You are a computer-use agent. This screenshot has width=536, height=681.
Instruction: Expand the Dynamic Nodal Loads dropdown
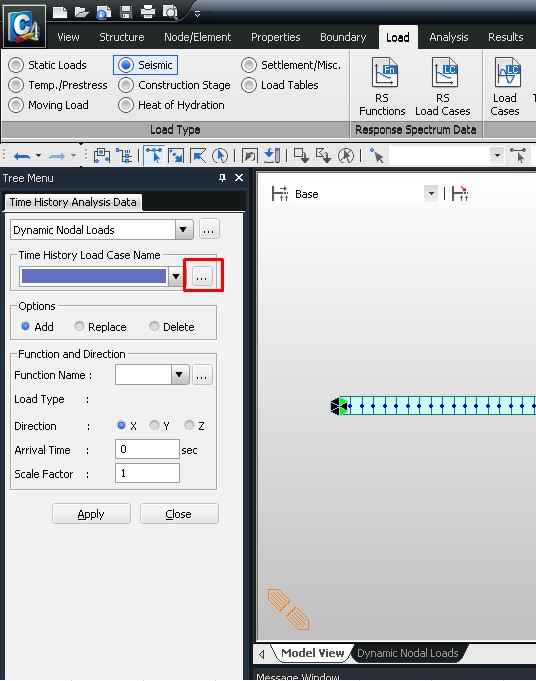(x=184, y=229)
